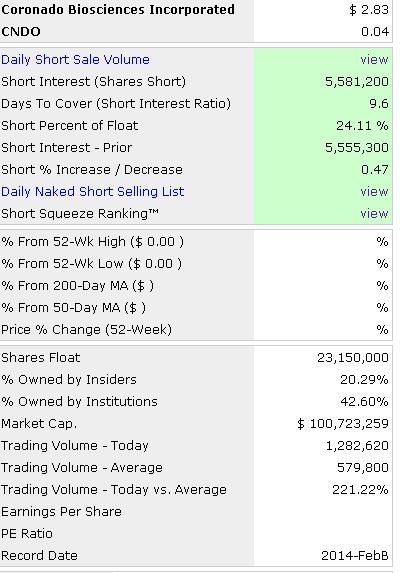Click the PE Ratio label

(x=27, y=534)
